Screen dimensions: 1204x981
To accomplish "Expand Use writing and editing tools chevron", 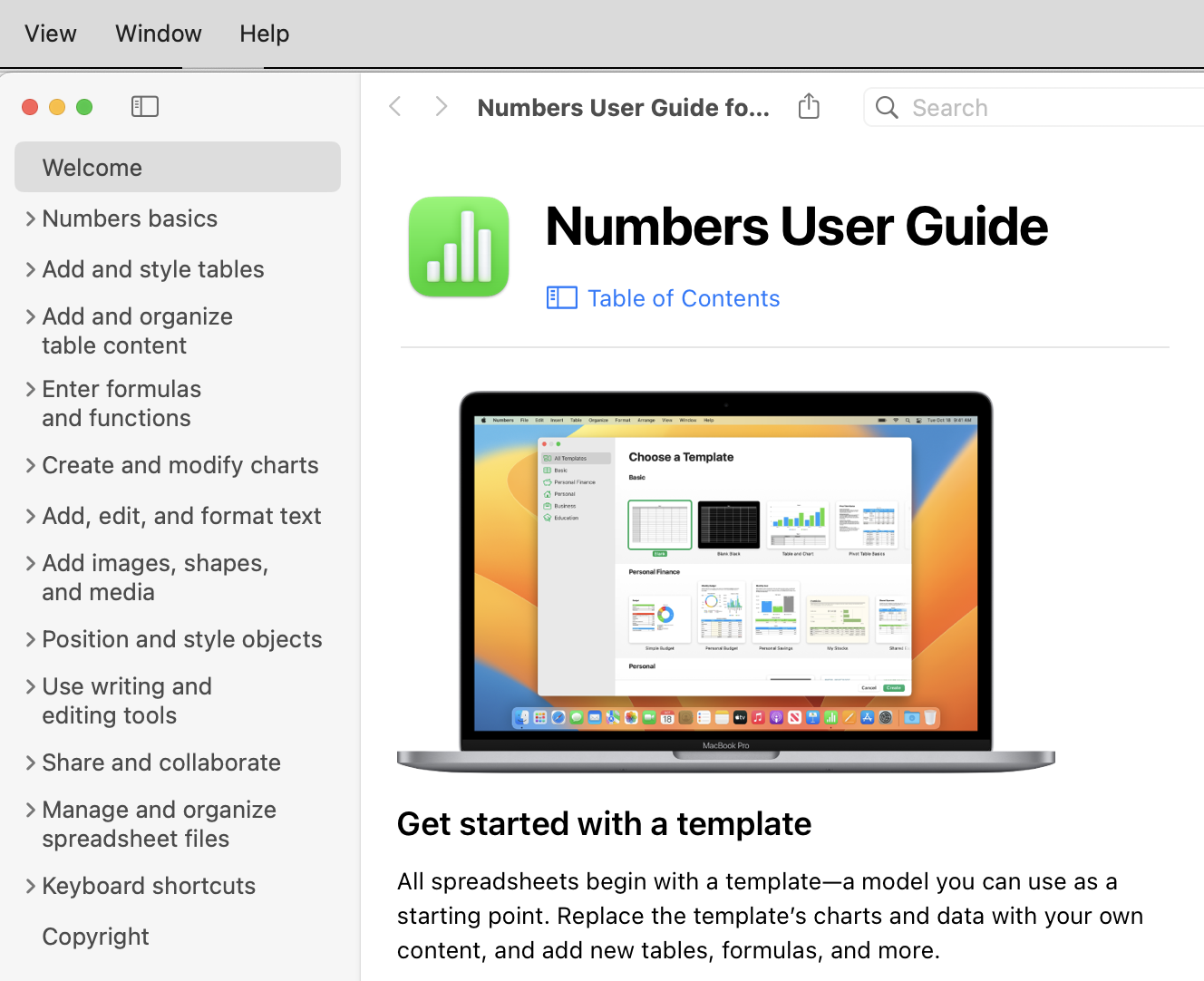I will pyautogui.click(x=31, y=686).
